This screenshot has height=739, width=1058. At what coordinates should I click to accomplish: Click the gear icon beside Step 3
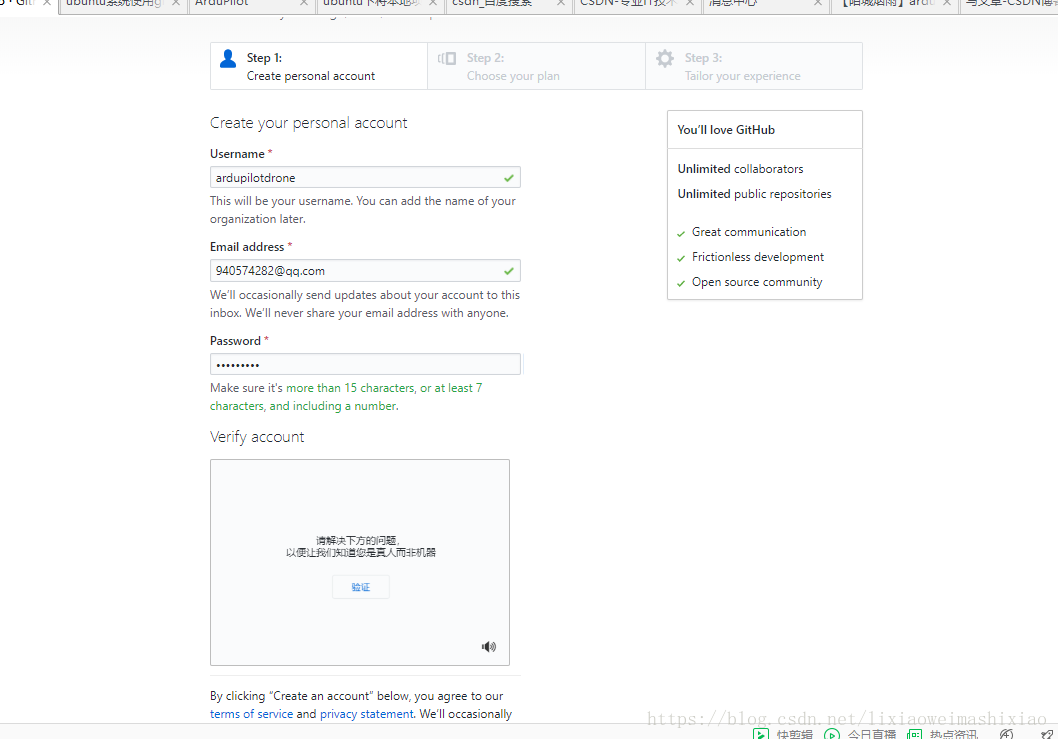(x=665, y=59)
